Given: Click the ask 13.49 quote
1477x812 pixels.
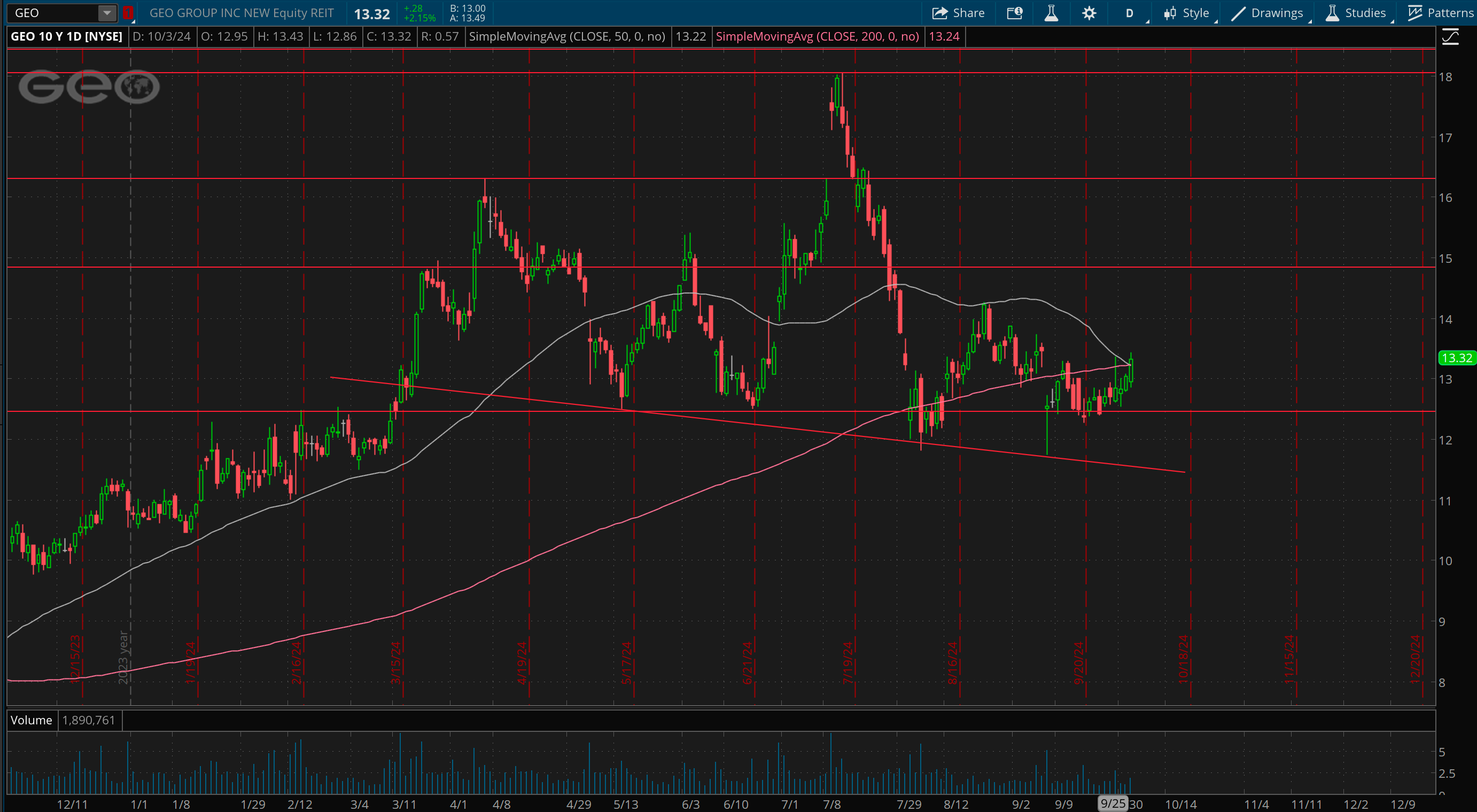Looking at the screenshot, I should 468,18.
